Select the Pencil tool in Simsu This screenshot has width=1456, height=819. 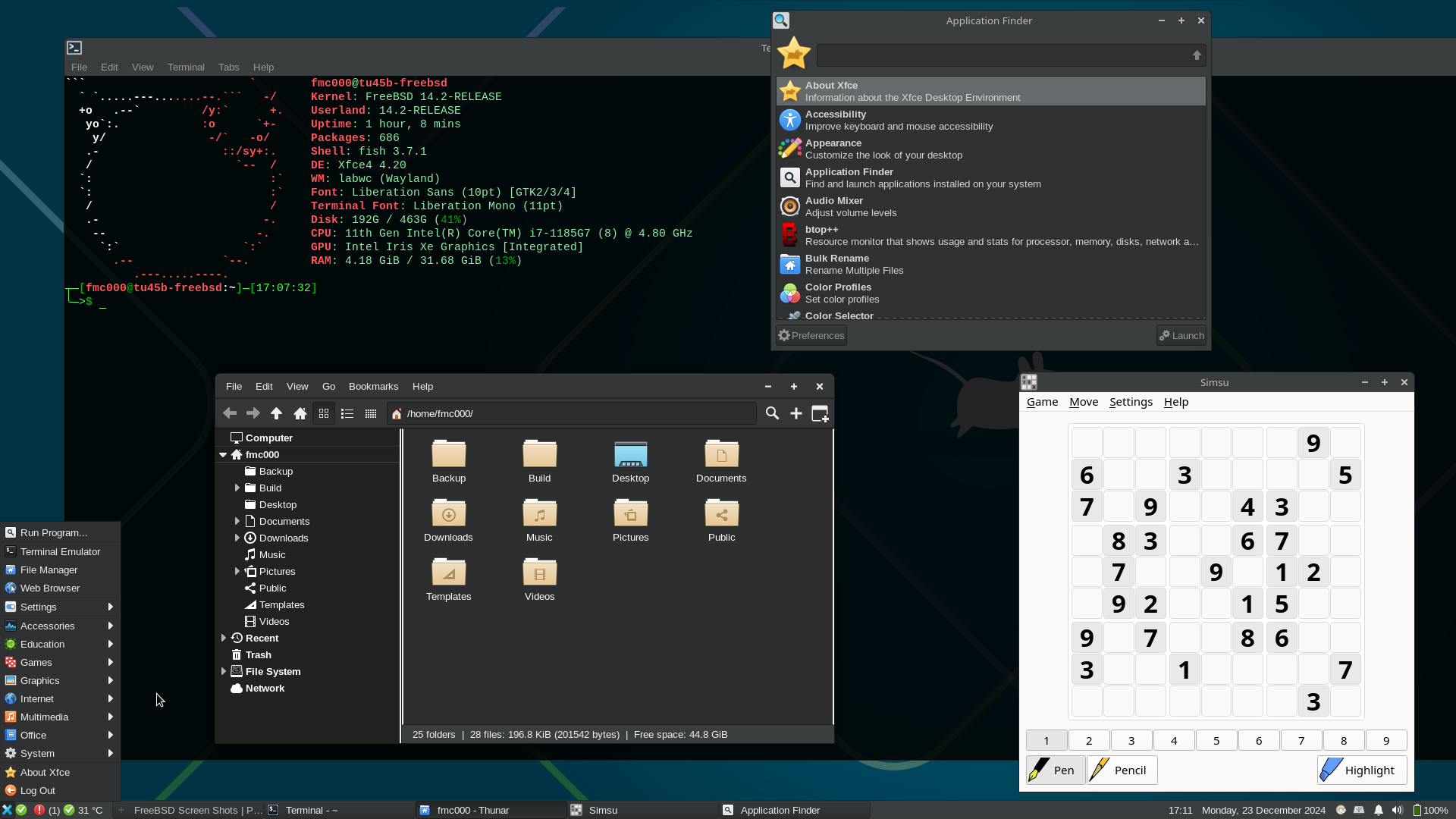pos(1120,770)
